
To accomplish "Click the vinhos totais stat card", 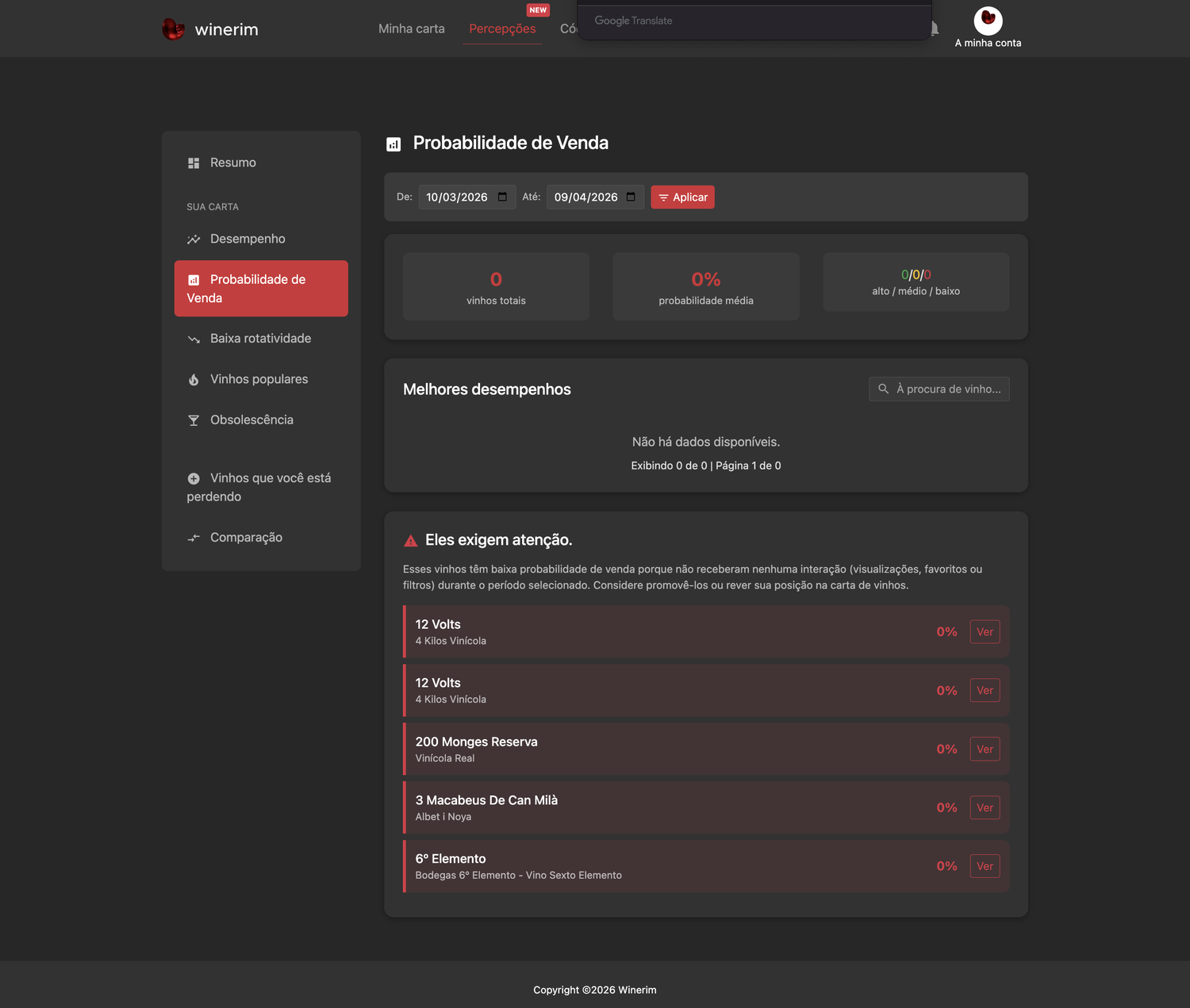I will (x=496, y=286).
